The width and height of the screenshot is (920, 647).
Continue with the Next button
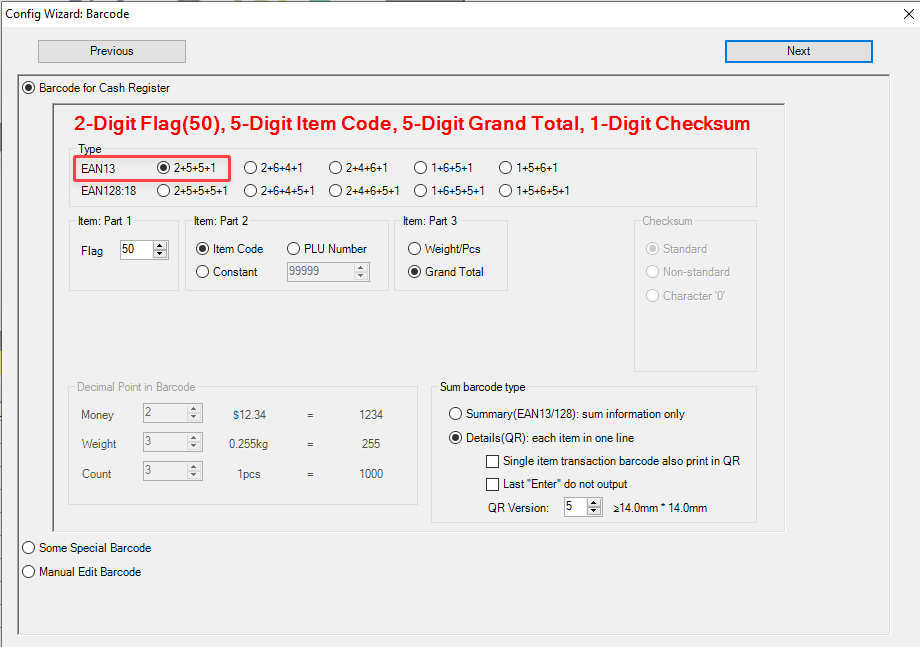coord(798,51)
